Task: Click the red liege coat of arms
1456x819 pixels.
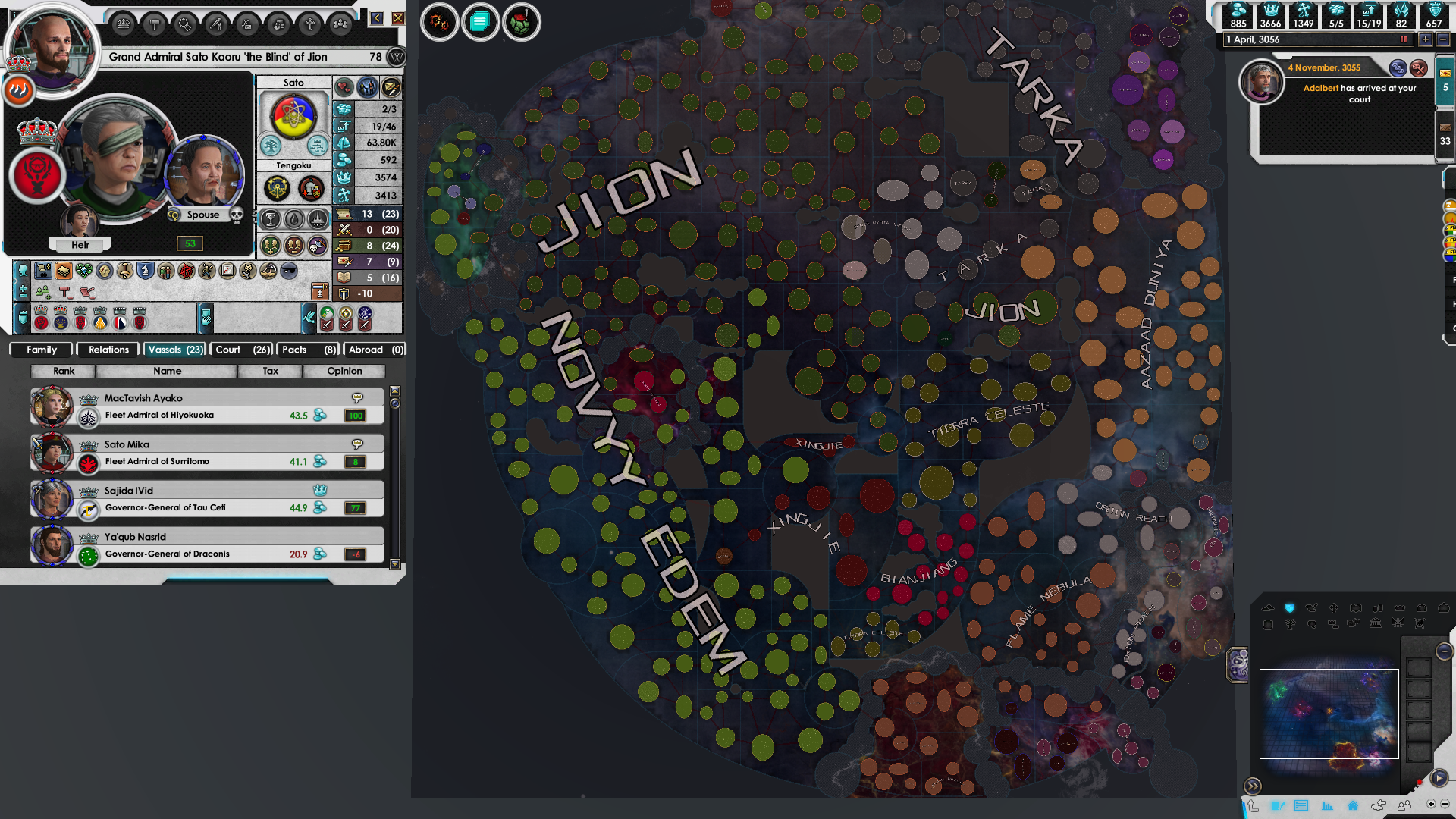Action: pyautogui.click(x=36, y=175)
